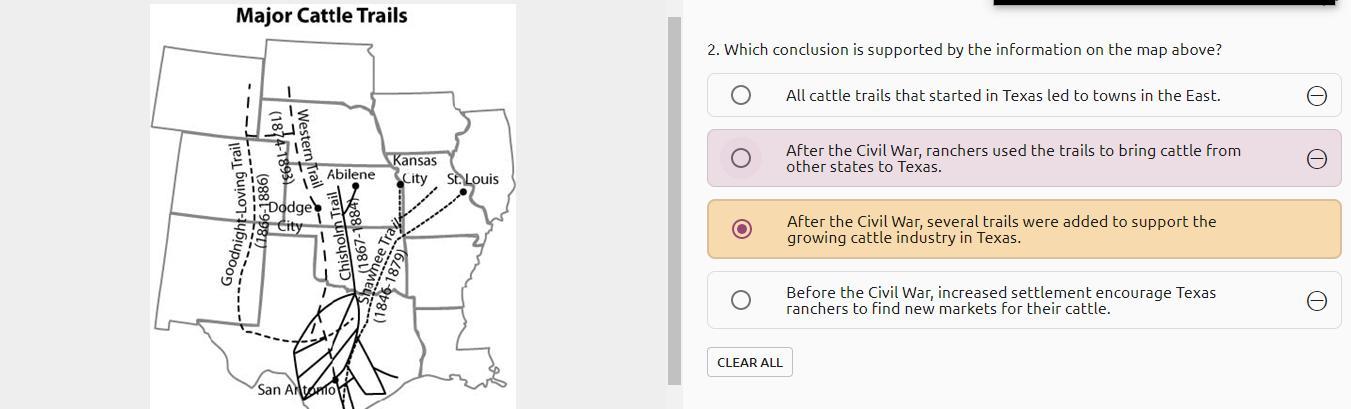Click the Abilene label on the map
Viewport: 1351px width, 409px height.
point(351,174)
